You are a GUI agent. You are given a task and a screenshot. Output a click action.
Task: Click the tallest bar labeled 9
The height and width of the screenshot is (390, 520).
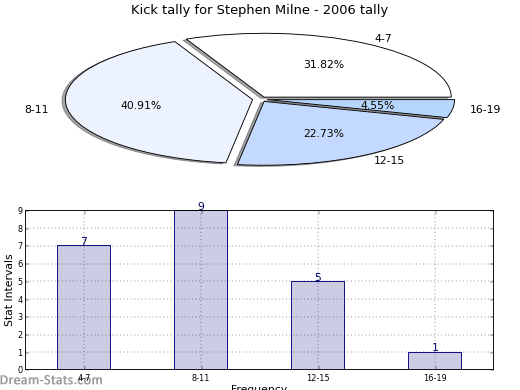[x=201, y=290]
